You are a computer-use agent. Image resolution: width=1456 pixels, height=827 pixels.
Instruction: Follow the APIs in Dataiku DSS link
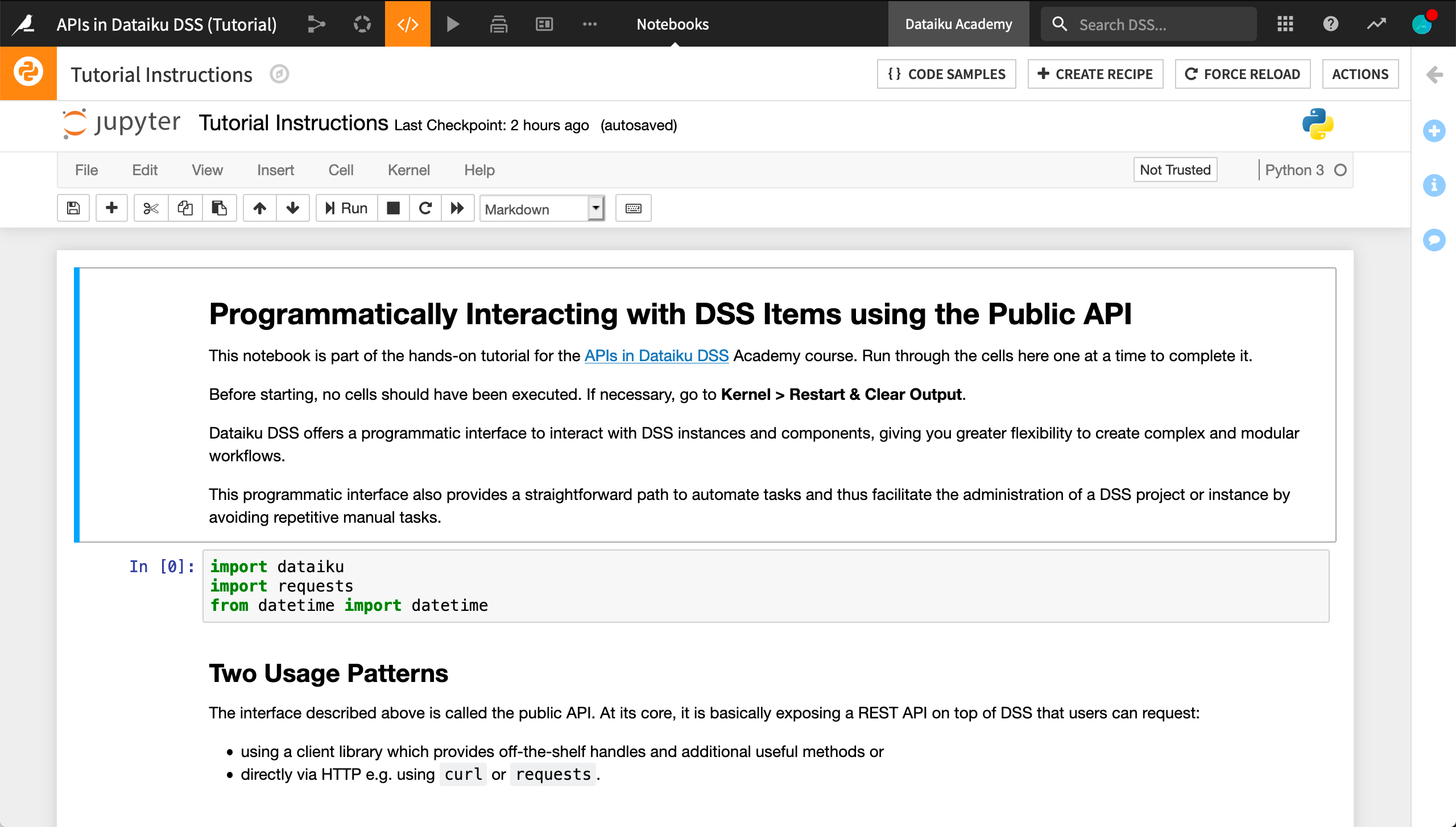point(656,355)
